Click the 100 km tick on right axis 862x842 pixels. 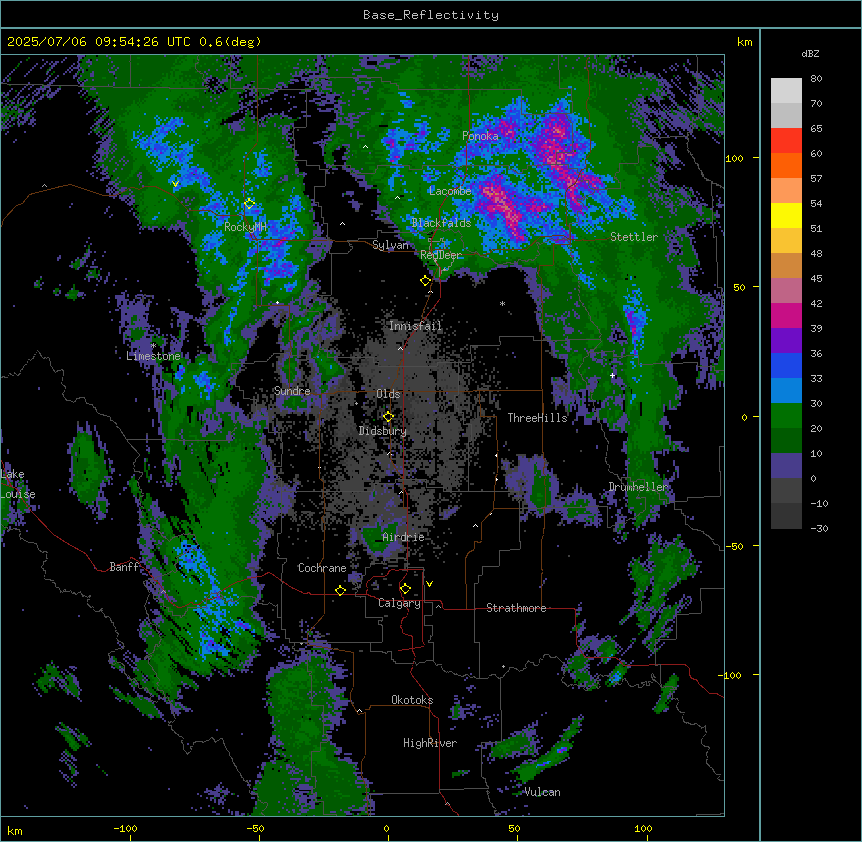pyautogui.click(x=734, y=158)
